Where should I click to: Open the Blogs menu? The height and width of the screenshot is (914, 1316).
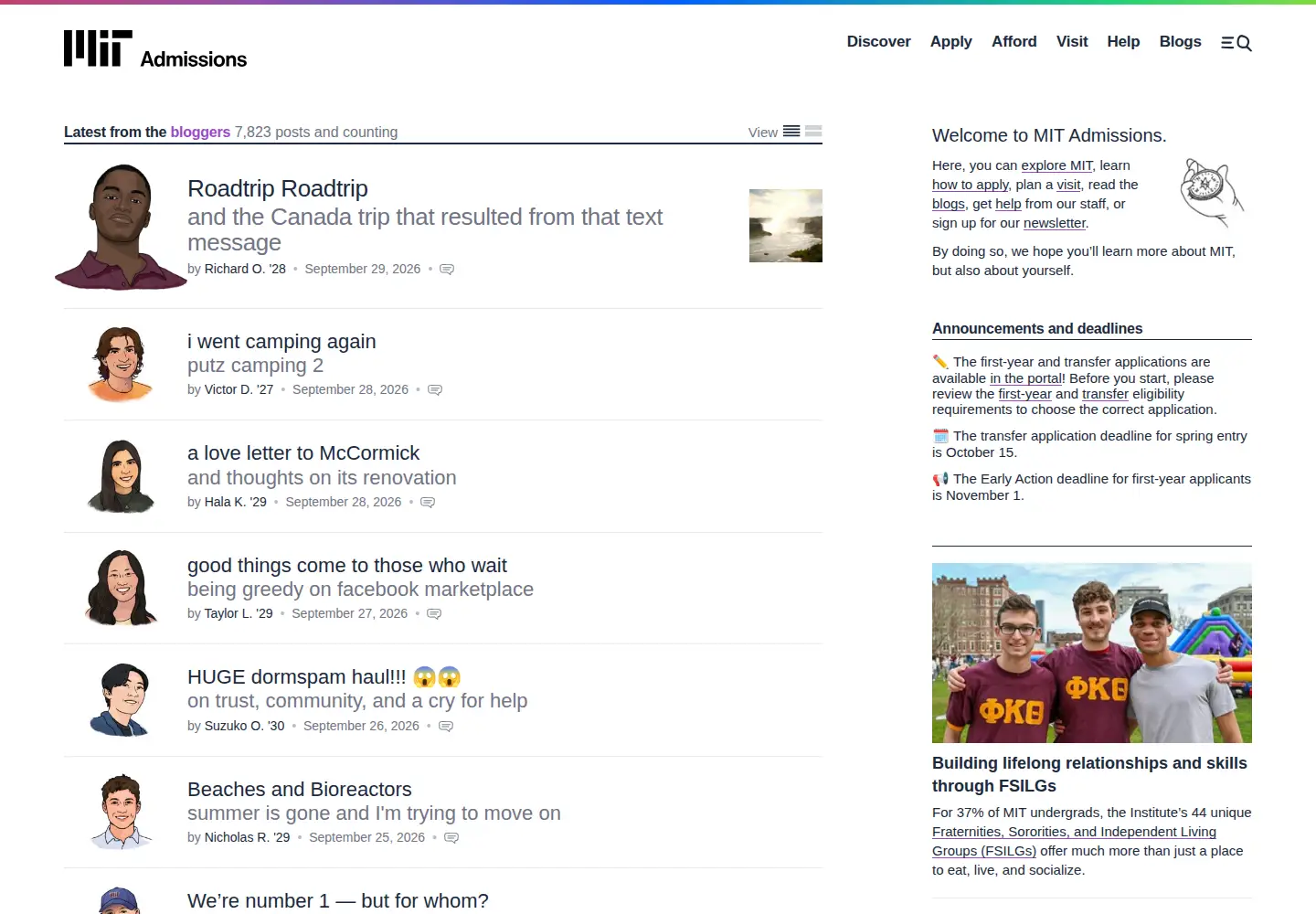(1181, 42)
